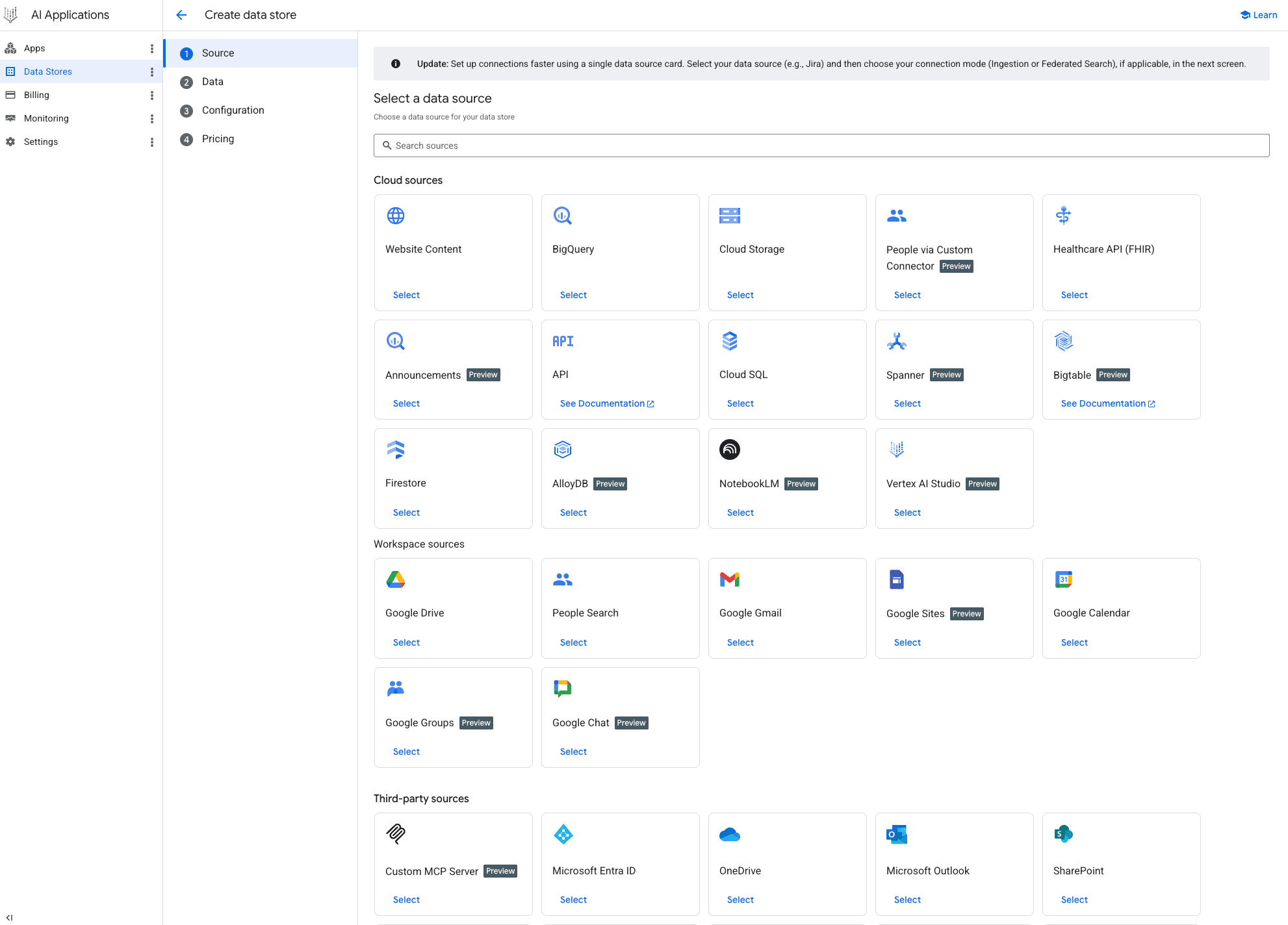Open the Learn link
1288x925 pixels.
click(1259, 15)
